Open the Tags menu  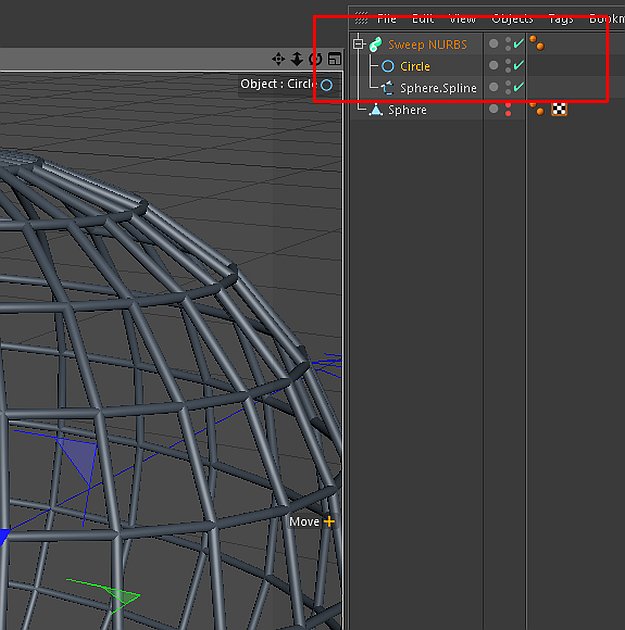pyautogui.click(x=561, y=19)
